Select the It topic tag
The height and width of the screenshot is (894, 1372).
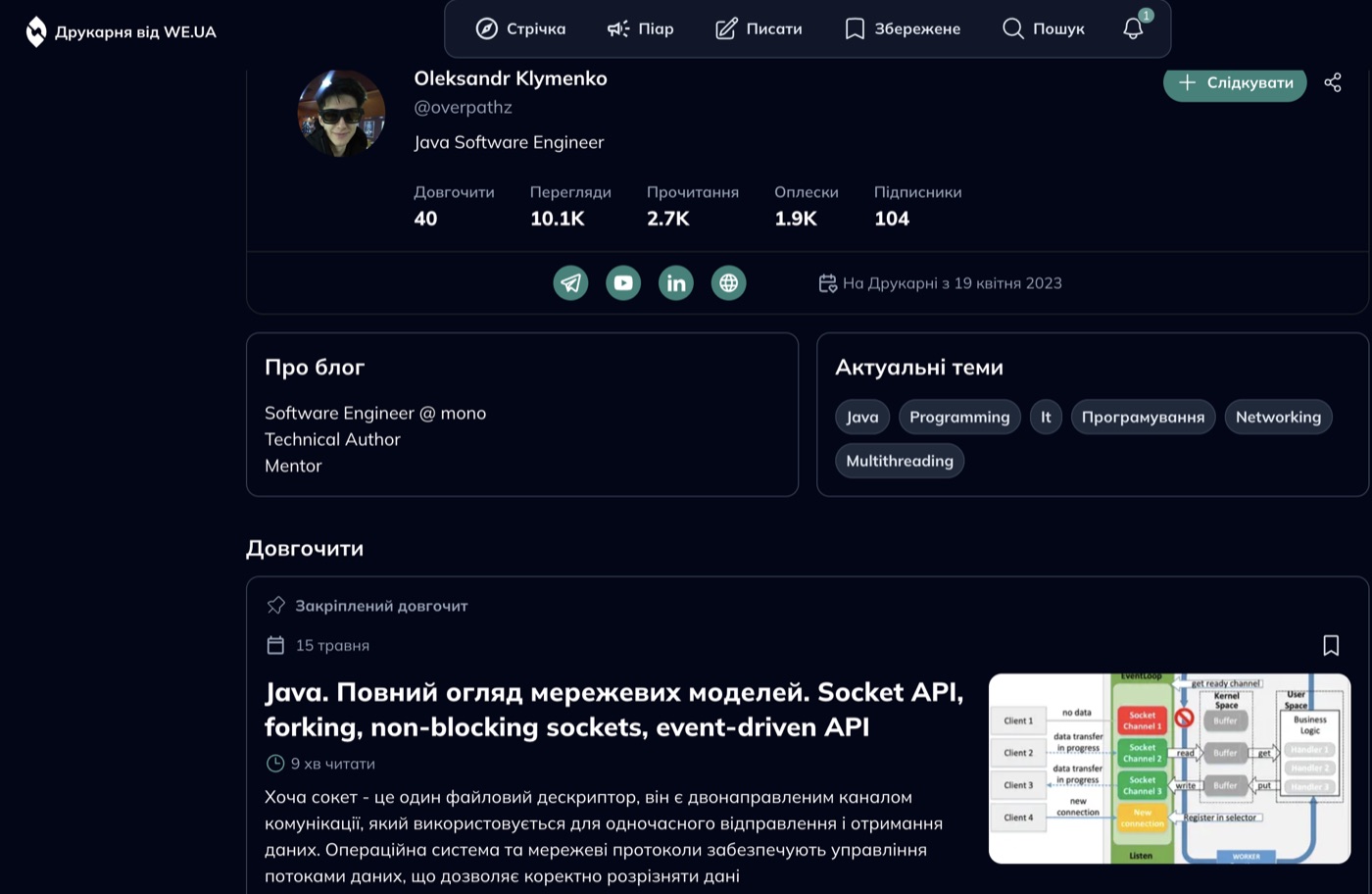[x=1046, y=417]
